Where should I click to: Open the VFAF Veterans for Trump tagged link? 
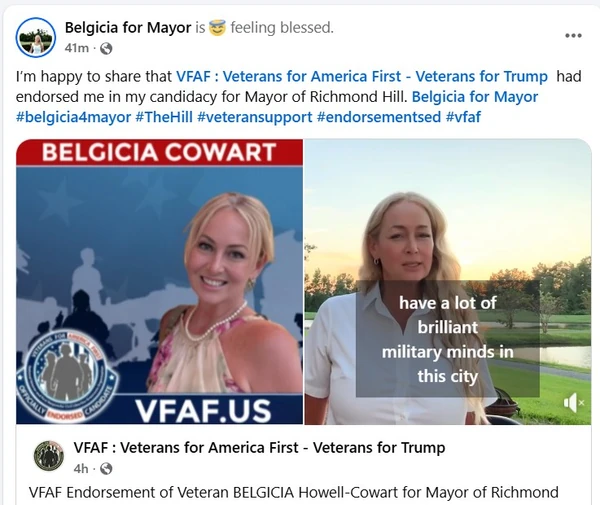click(362, 77)
